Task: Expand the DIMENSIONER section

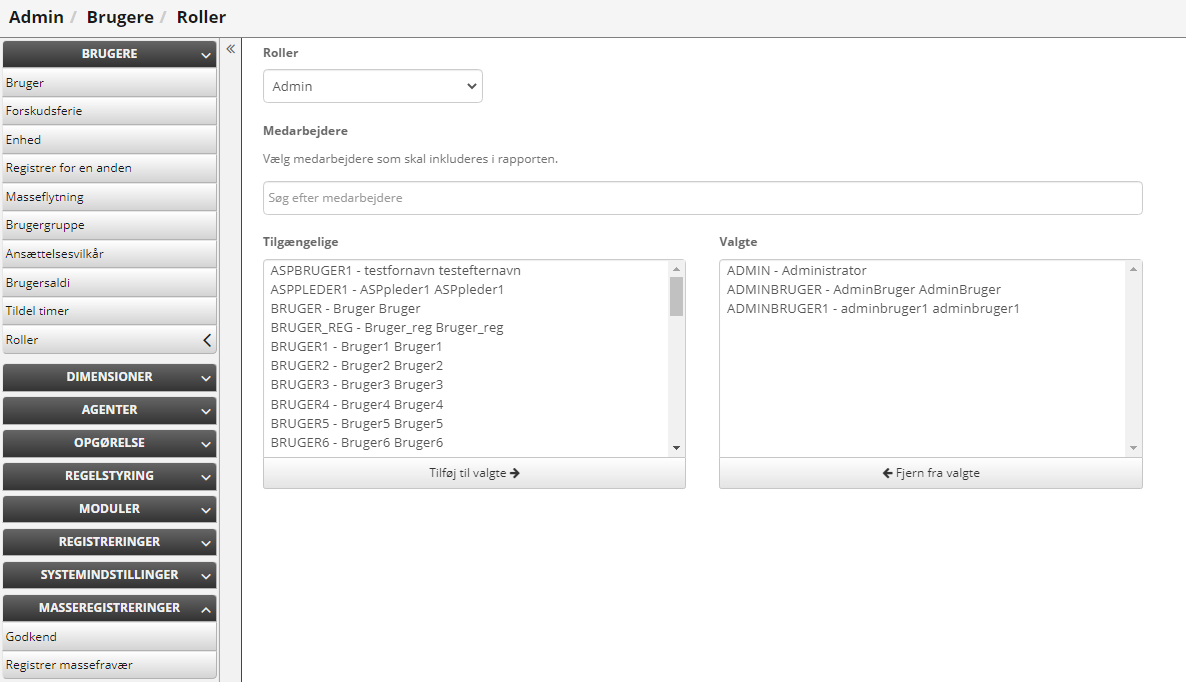Action: tap(109, 377)
